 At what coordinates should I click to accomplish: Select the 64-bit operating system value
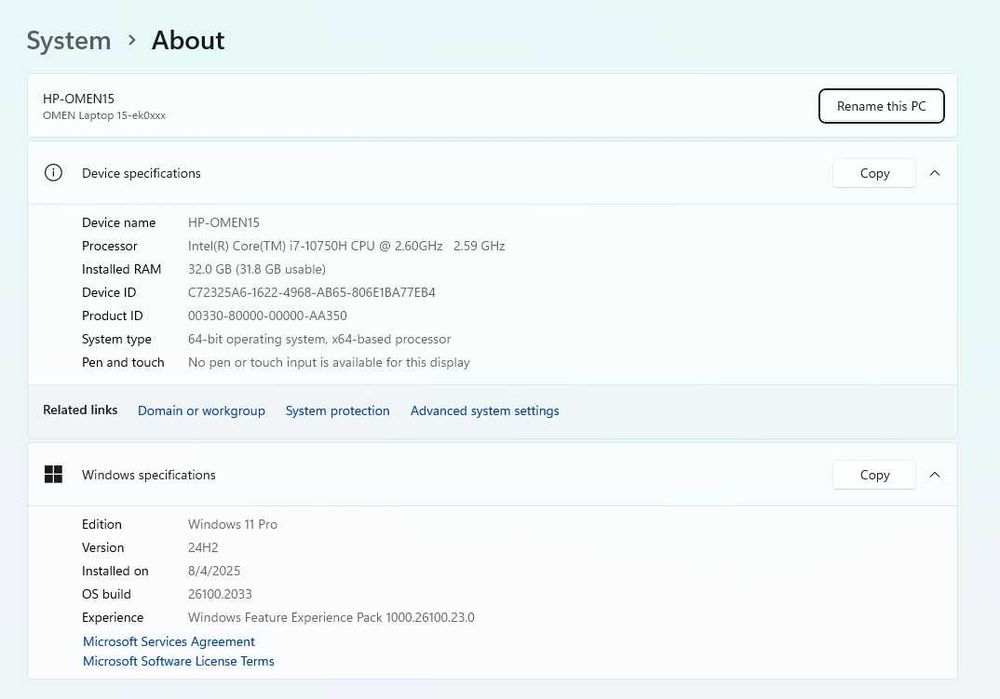320,339
